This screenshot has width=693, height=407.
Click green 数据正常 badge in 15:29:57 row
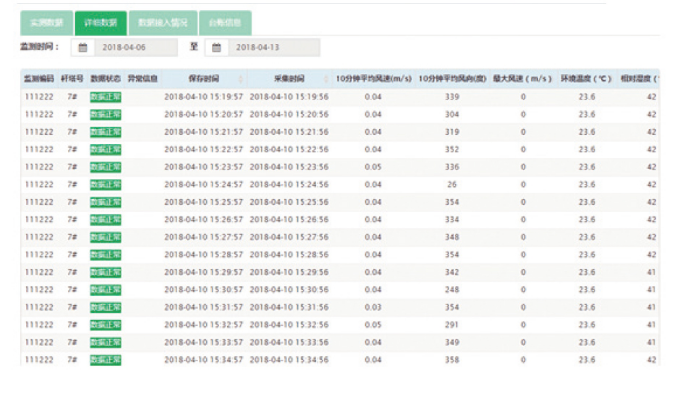tap(105, 272)
